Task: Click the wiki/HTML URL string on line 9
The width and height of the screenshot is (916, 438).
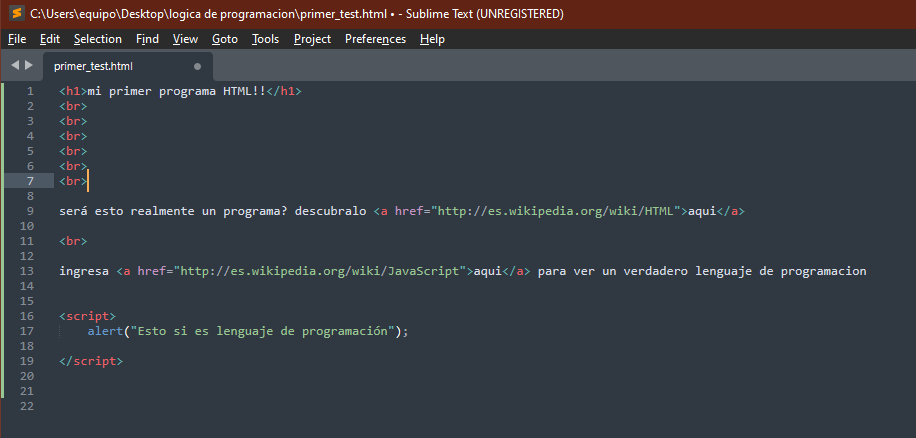Action: (x=556, y=211)
